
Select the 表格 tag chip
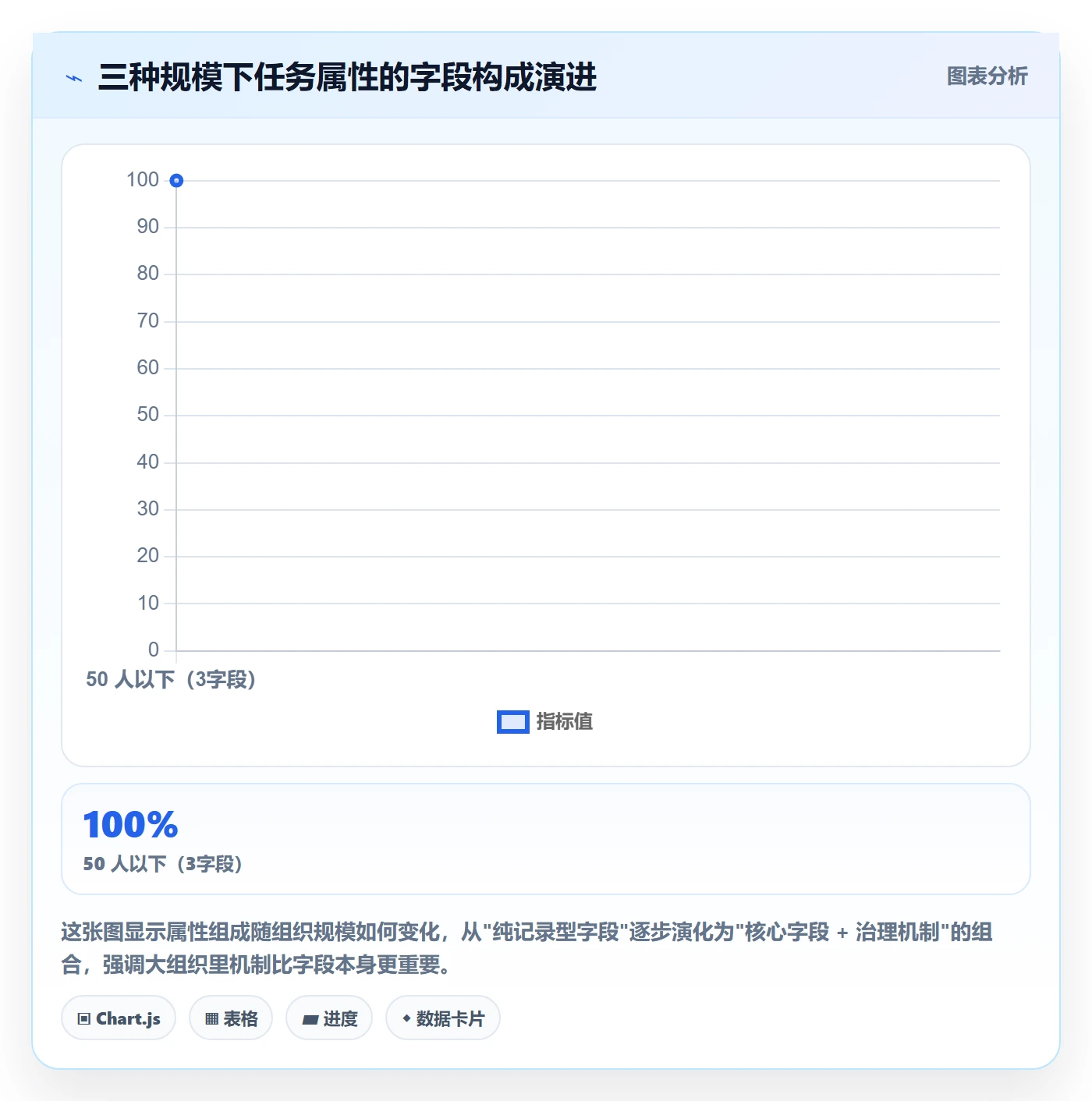[231, 1018]
